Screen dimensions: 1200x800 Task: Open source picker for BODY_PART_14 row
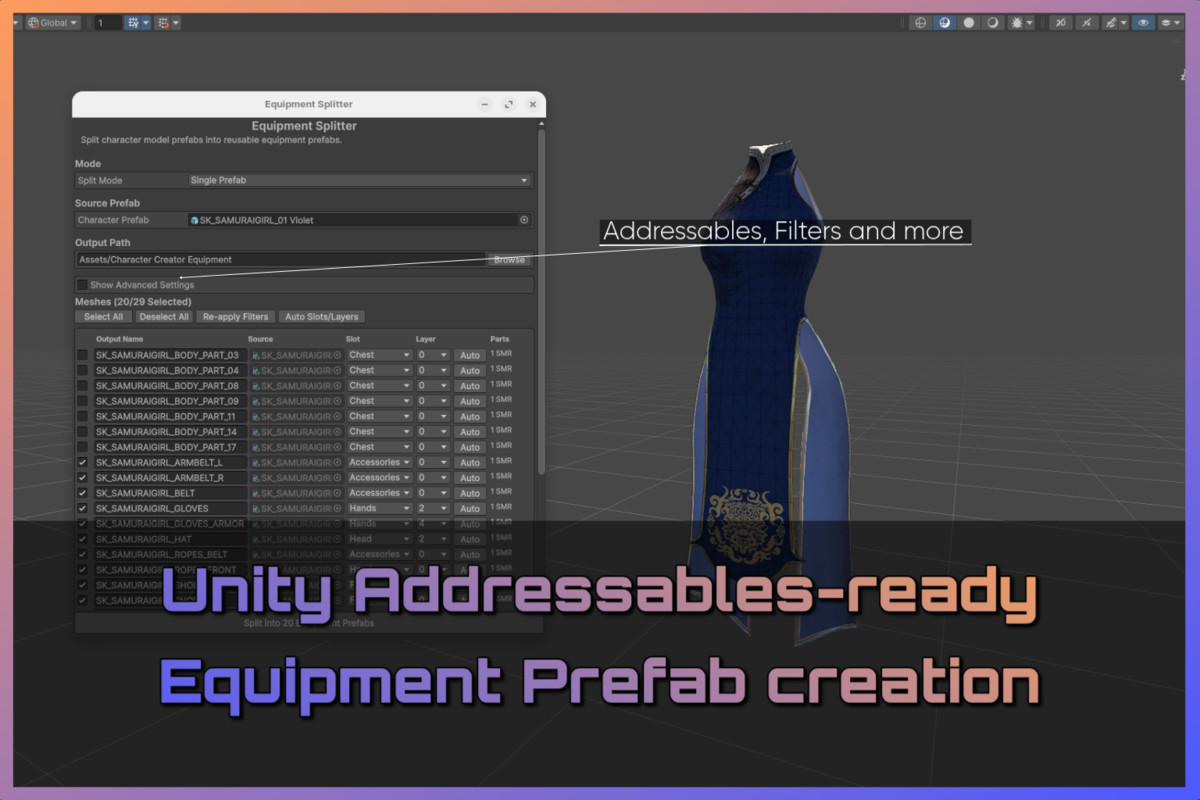click(338, 432)
